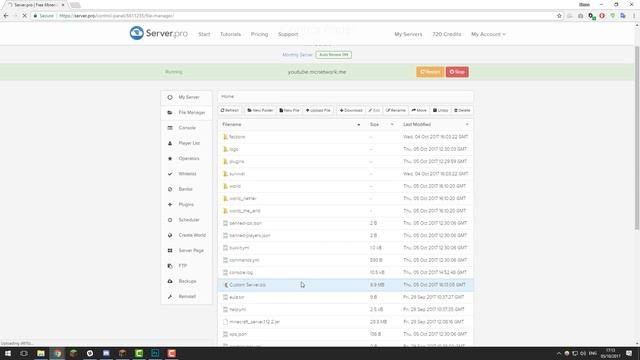Click the Upload File button

pos(318,110)
